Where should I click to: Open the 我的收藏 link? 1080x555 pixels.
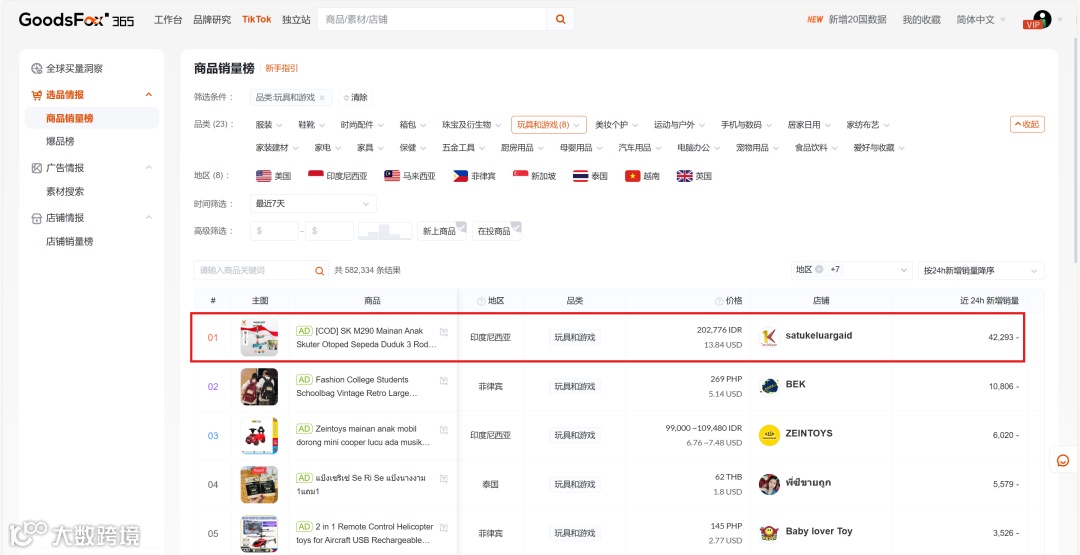coord(921,19)
